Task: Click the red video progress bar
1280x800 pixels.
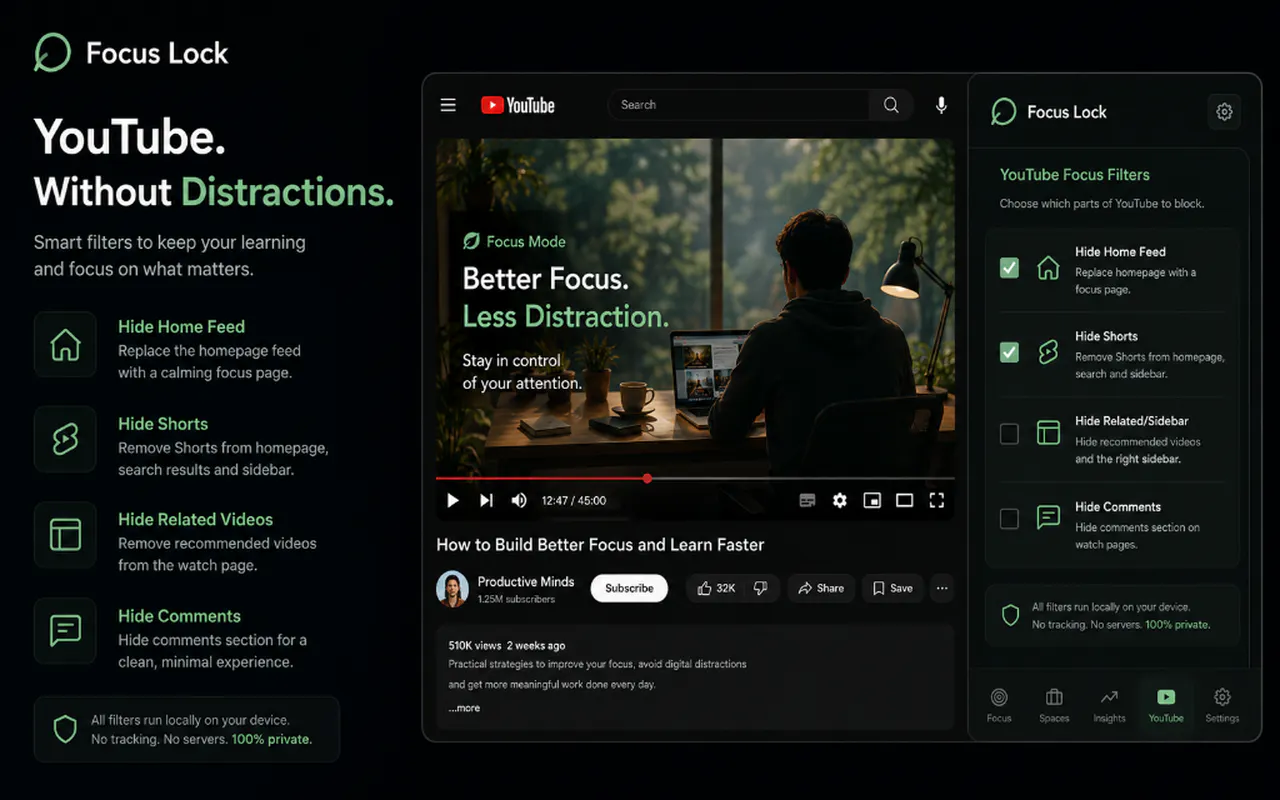Action: pos(541,478)
